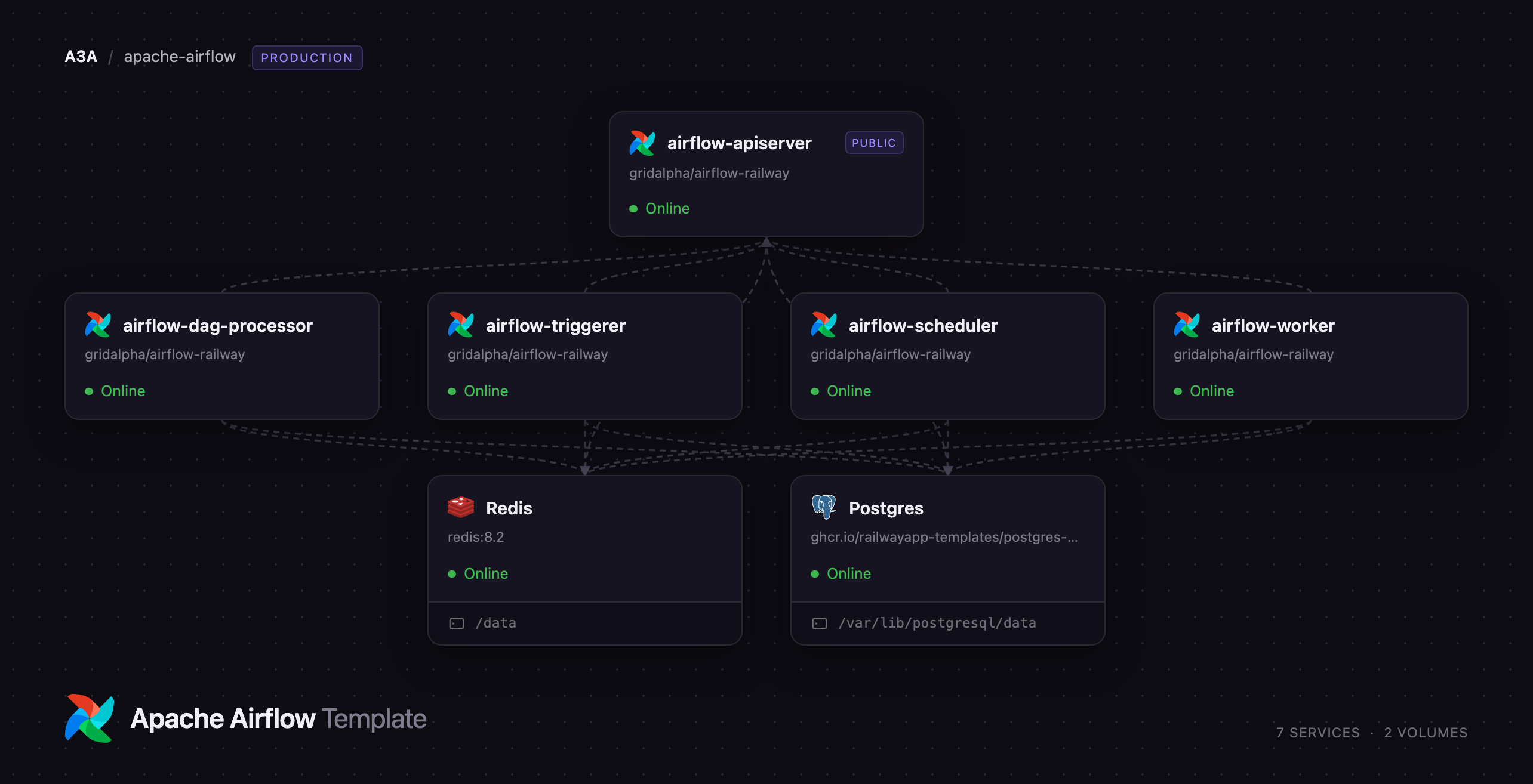Click the airflow-dag-processor Online status text
This screenshot has width=1533, height=784.
tap(123, 391)
